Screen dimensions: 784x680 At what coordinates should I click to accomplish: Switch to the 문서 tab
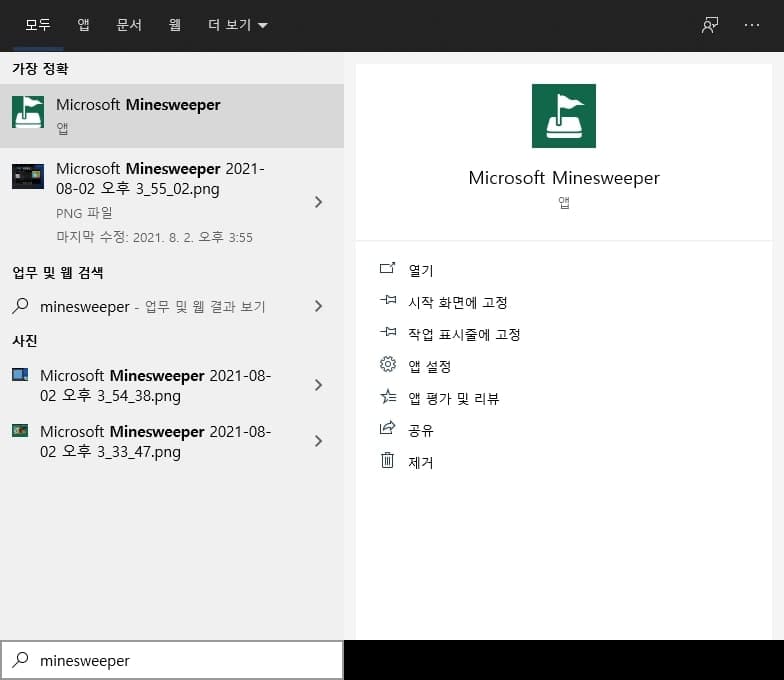(x=129, y=25)
